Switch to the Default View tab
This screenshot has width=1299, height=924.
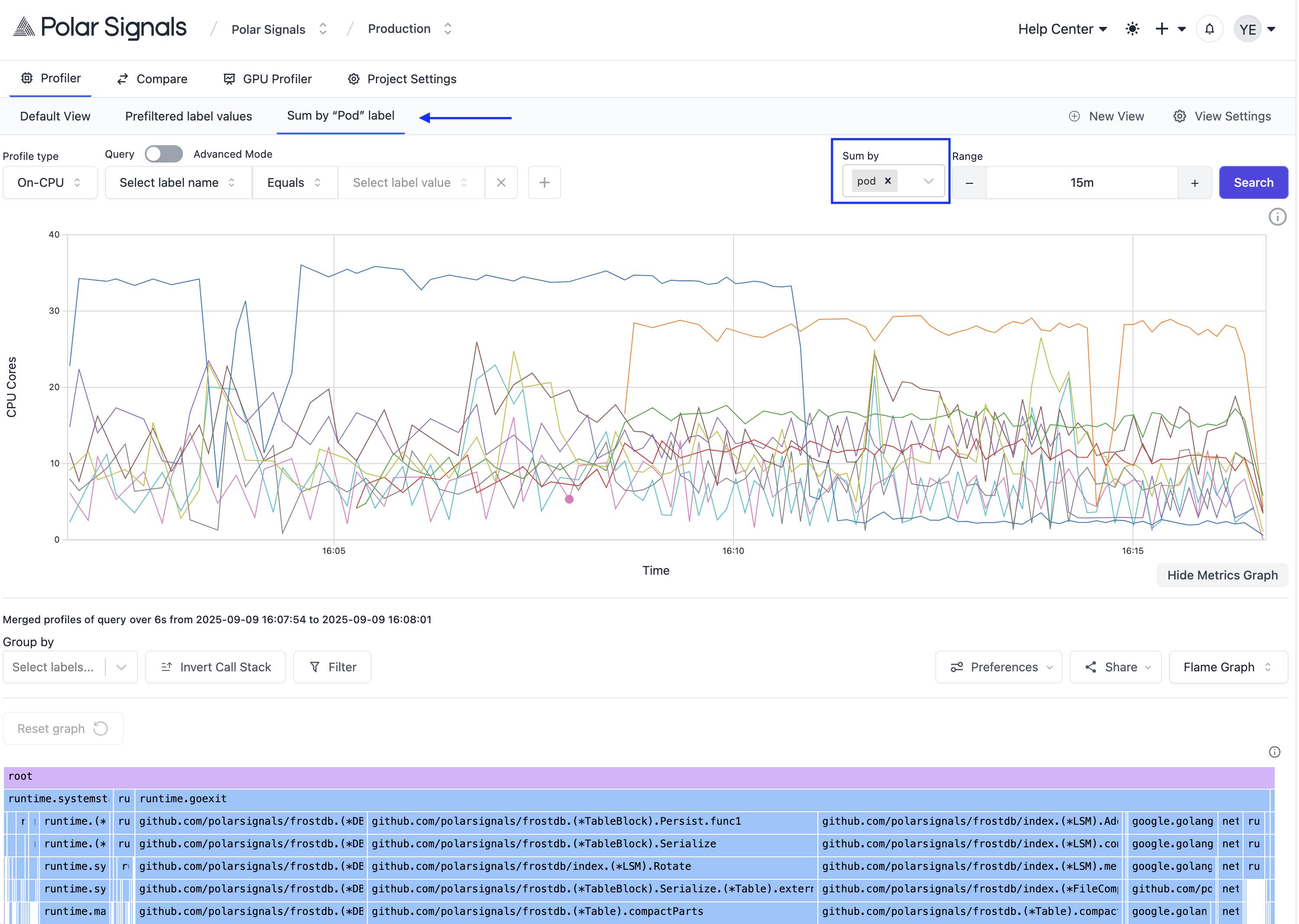55,115
